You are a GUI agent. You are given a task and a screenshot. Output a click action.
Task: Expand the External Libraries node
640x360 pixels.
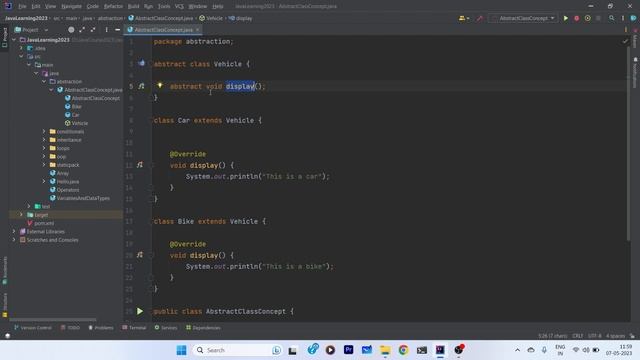[14, 231]
